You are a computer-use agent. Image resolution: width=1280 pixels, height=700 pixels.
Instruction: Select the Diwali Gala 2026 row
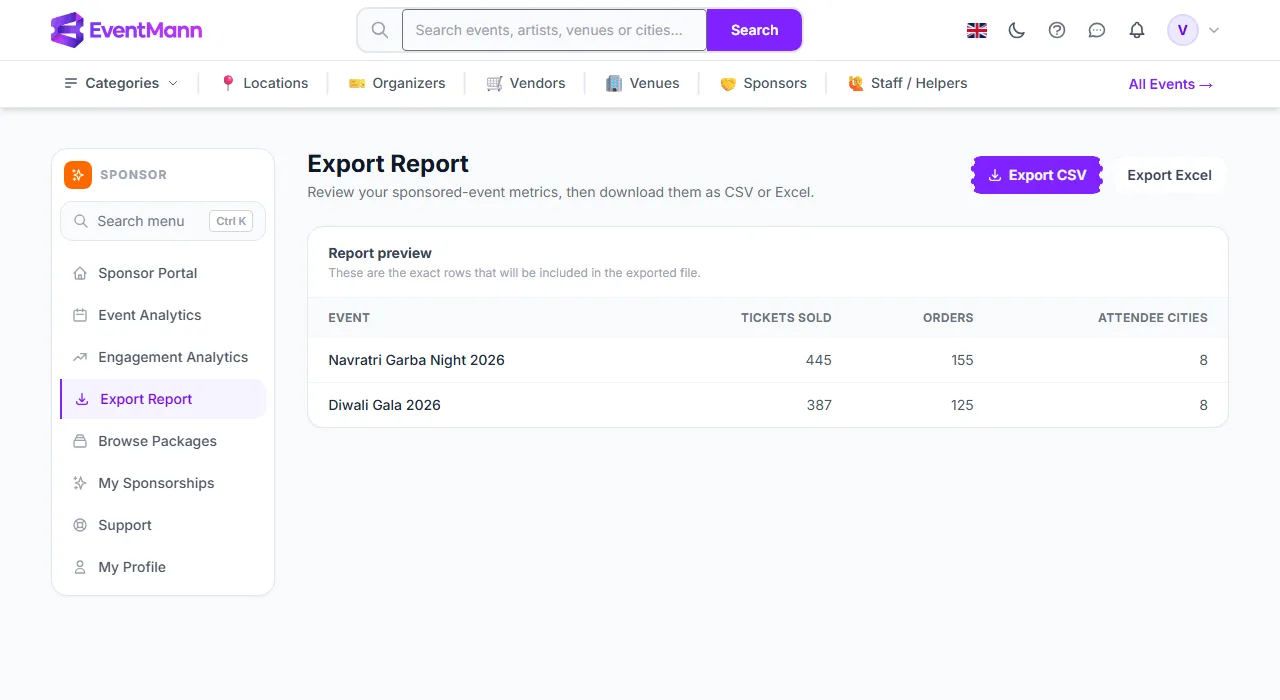(768, 405)
